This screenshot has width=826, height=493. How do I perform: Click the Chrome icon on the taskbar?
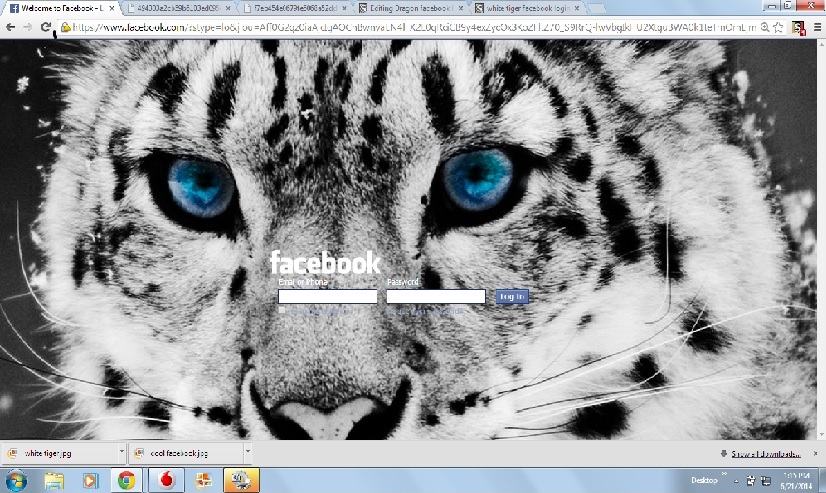pos(126,480)
